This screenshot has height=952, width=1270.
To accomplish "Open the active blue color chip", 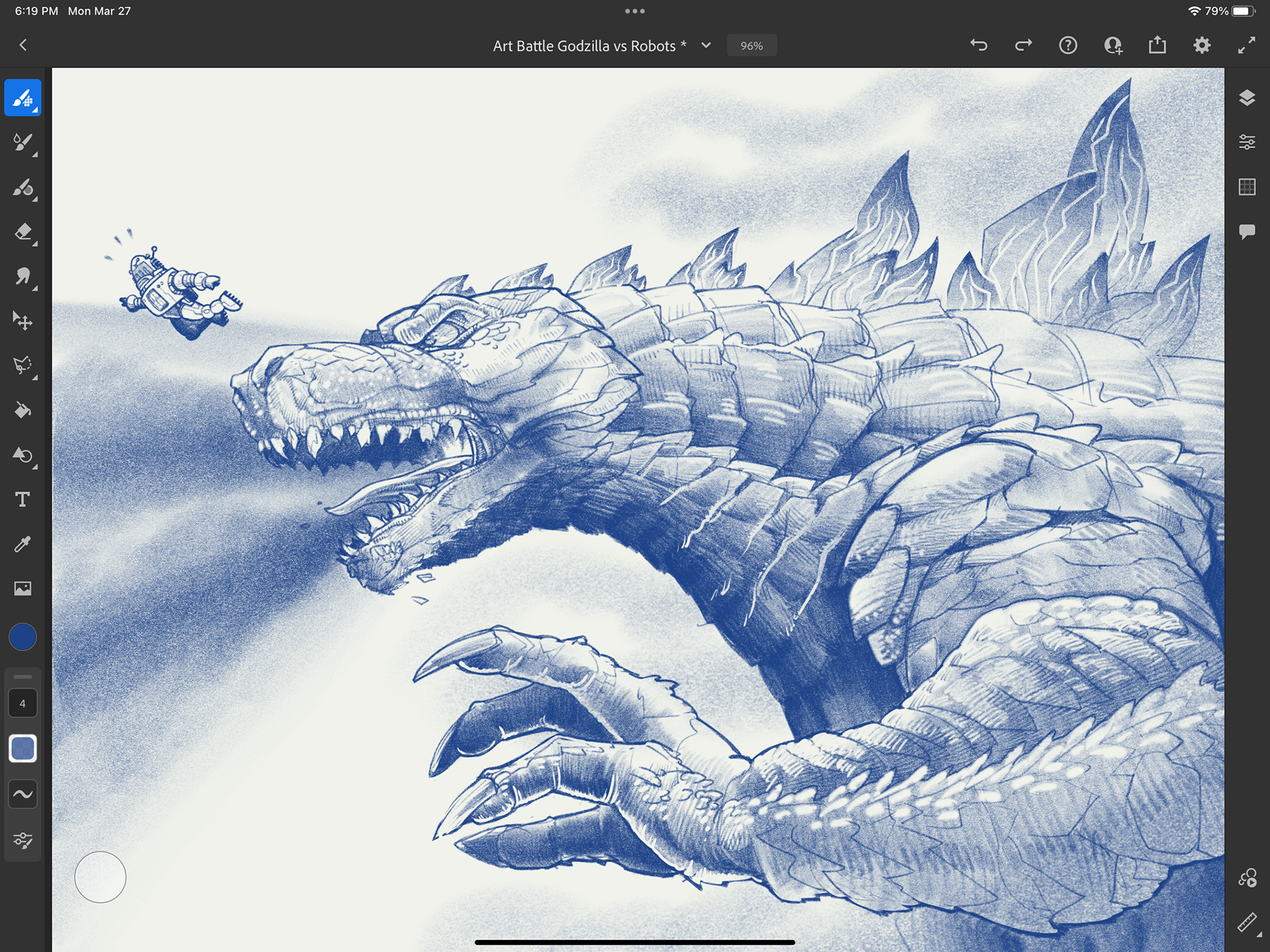I will [22, 637].
